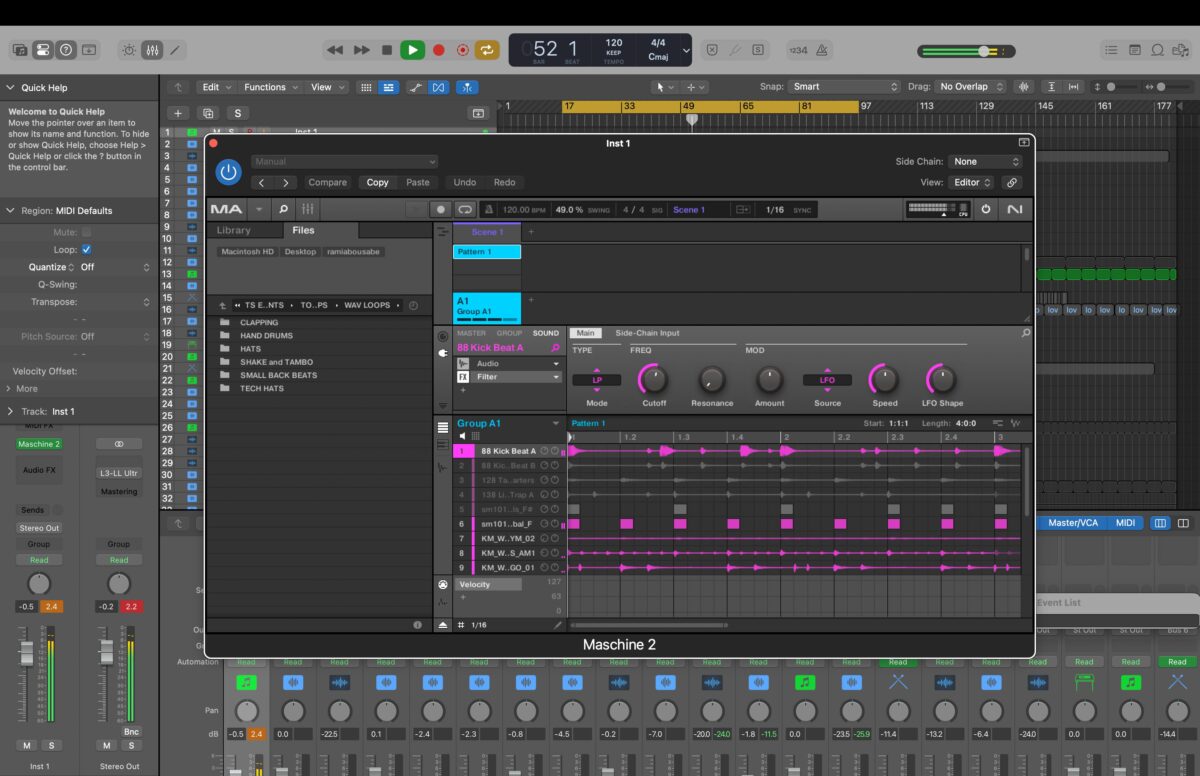Select the MIDI Transform tool in the editor toolbar
Image resolution: width=1200 pixels, height=776 pixels.
point(437,87)
